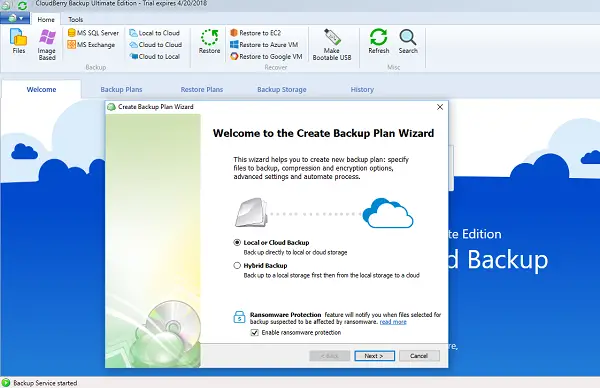Open the History tab
Image resolution: width=600 pixels, height=388 pixels.
(x=362, y=90)
